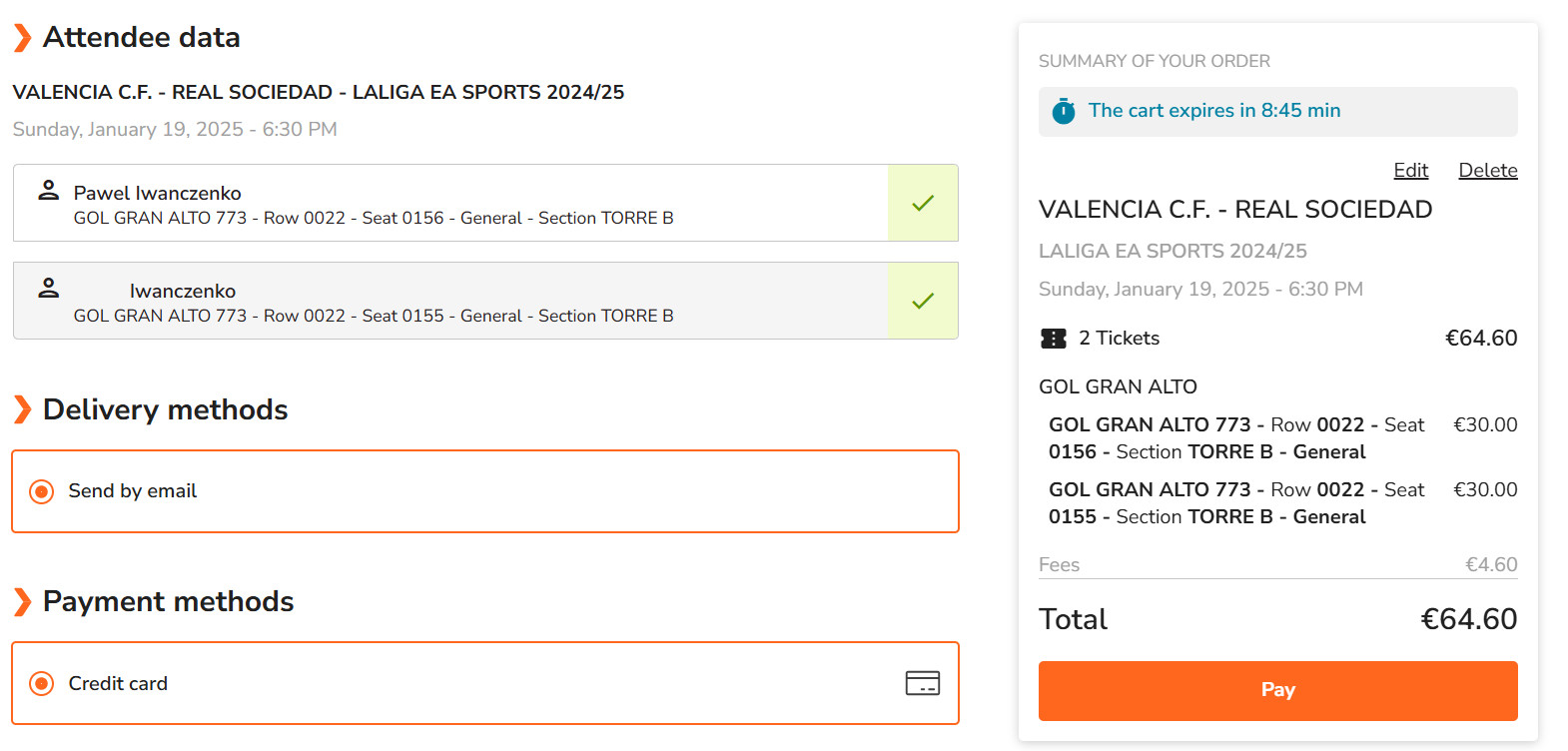Click the Send by email label
The width and height of the screenshot is (1568, 751).
tap(133, 491)
